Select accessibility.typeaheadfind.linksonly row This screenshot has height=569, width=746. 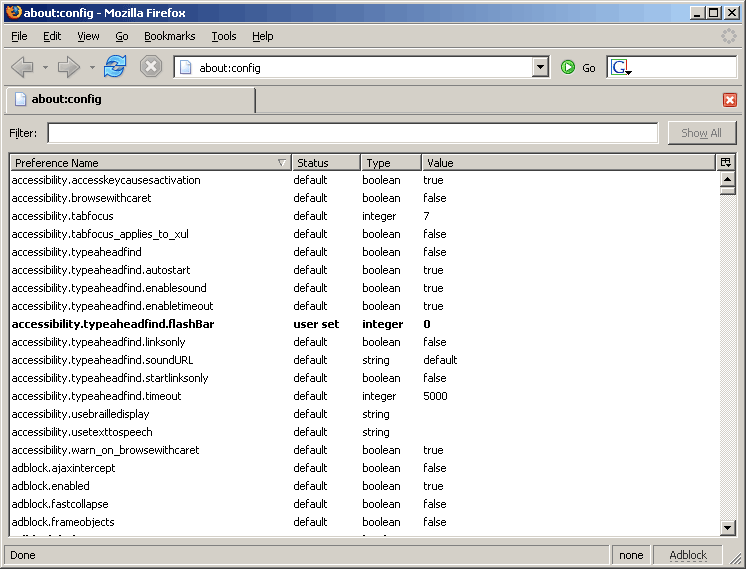click(x=364, y=343)
